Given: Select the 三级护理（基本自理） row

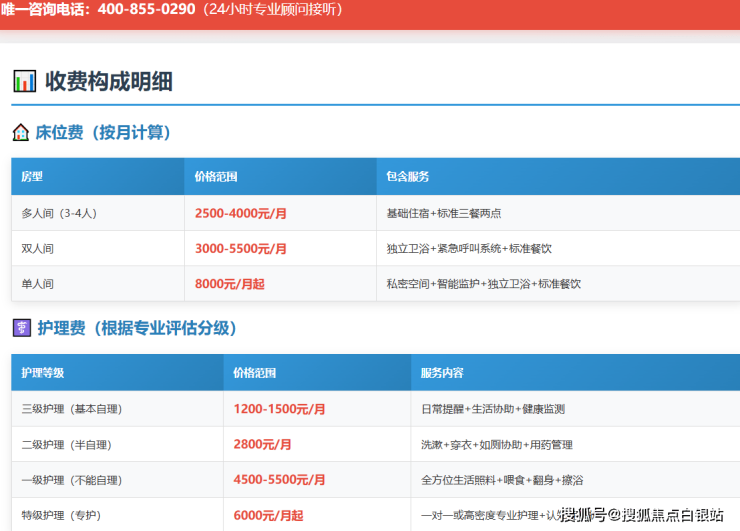Looking at the screenshot, I should (x=66, y=409).
